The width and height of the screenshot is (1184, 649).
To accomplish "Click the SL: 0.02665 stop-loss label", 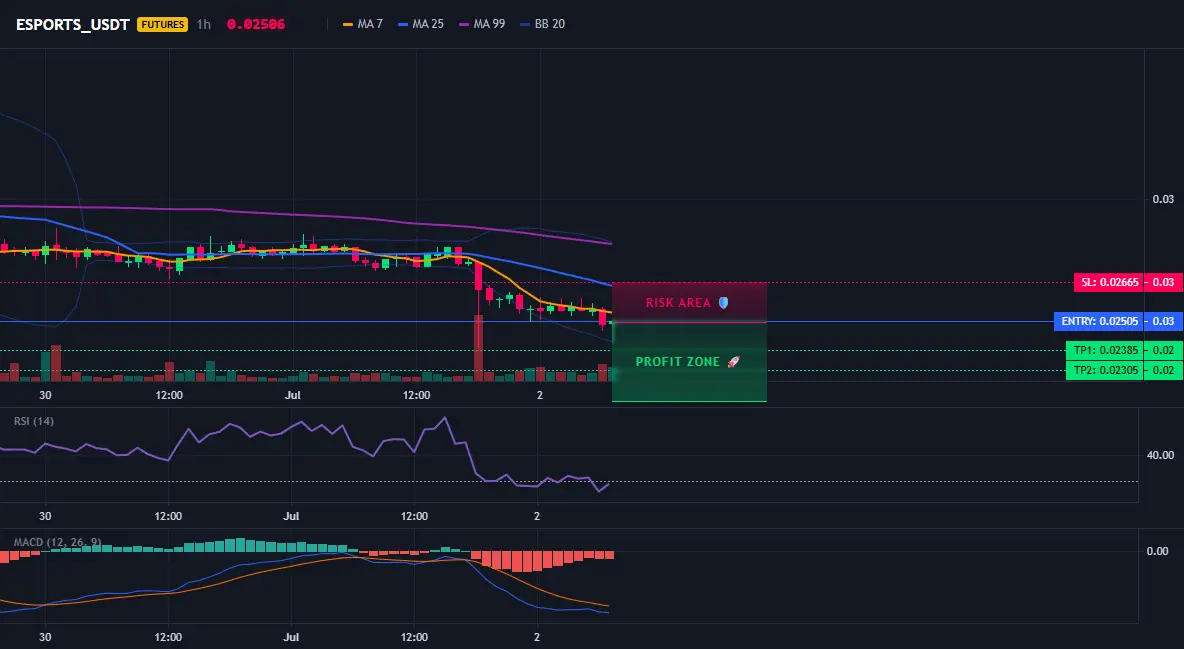I will (x=1108, y=283).
